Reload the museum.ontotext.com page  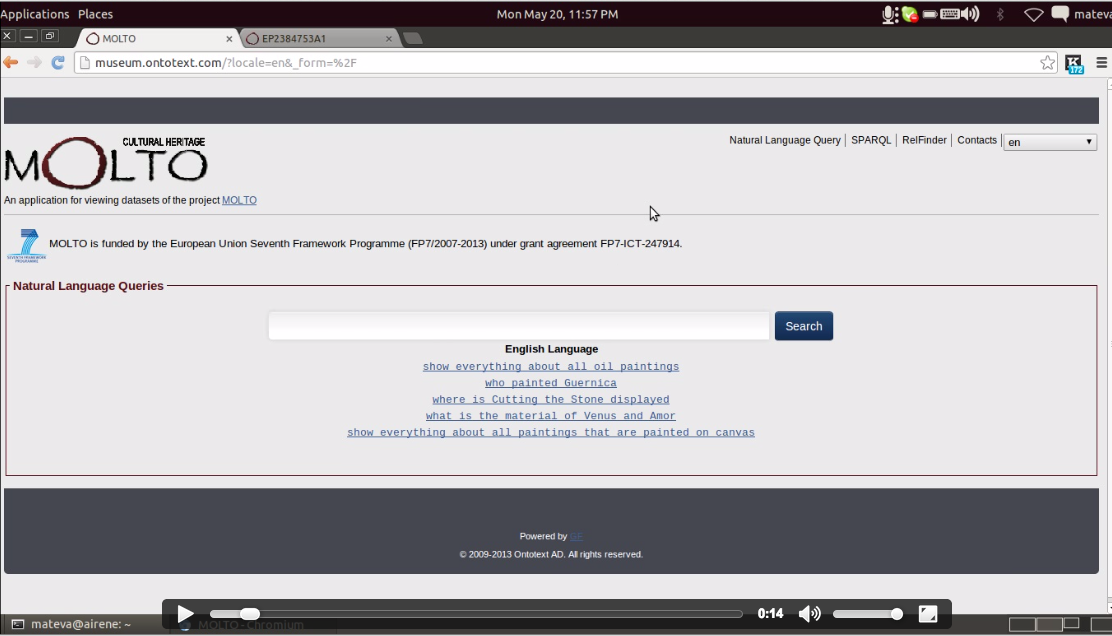coord(58,62)
